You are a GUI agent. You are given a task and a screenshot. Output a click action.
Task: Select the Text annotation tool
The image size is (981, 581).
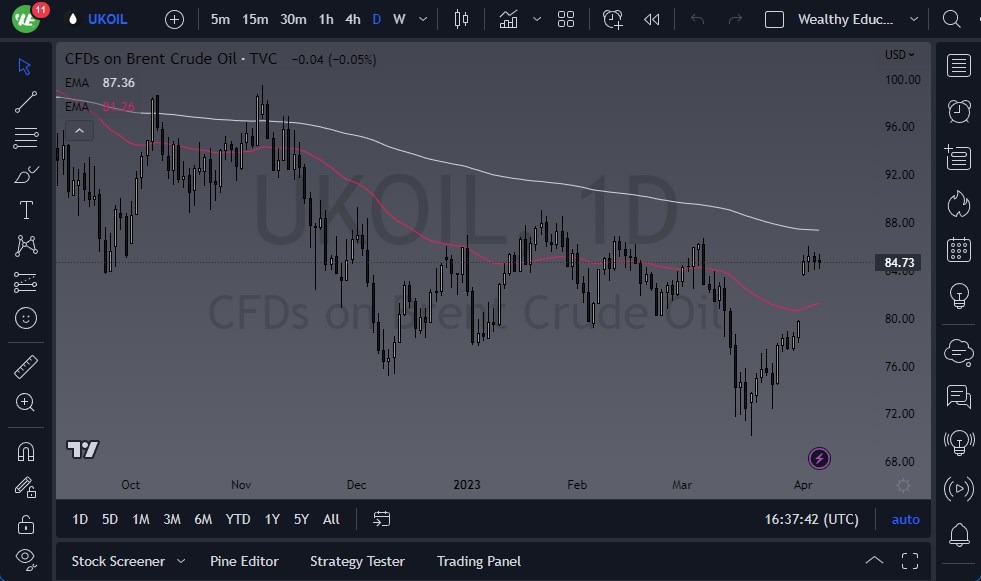point(26,209)
